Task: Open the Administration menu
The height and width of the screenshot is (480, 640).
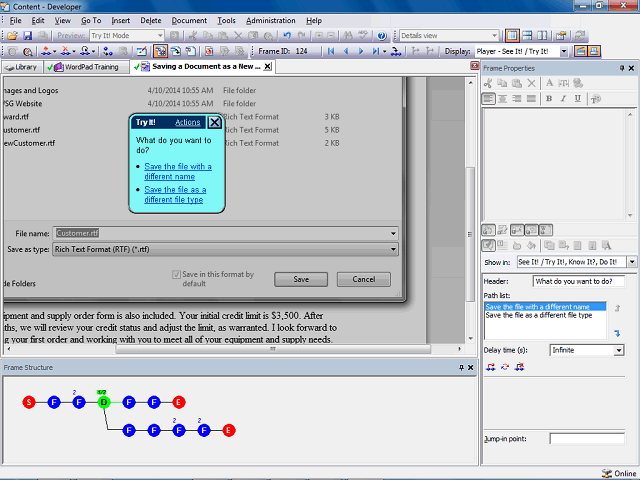Action: click(x=271, y=20)
